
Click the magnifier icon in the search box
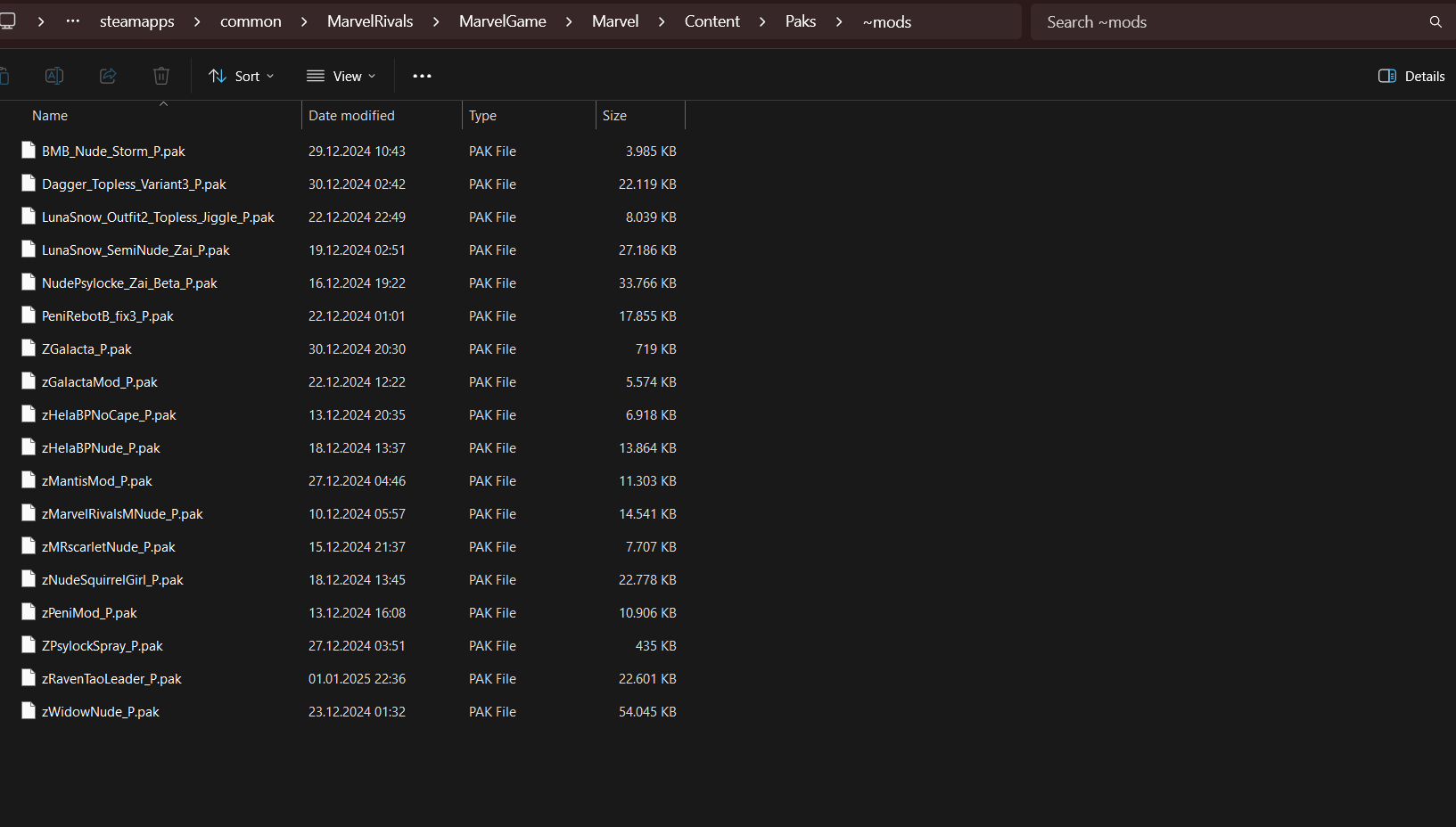coord(1435,22)
